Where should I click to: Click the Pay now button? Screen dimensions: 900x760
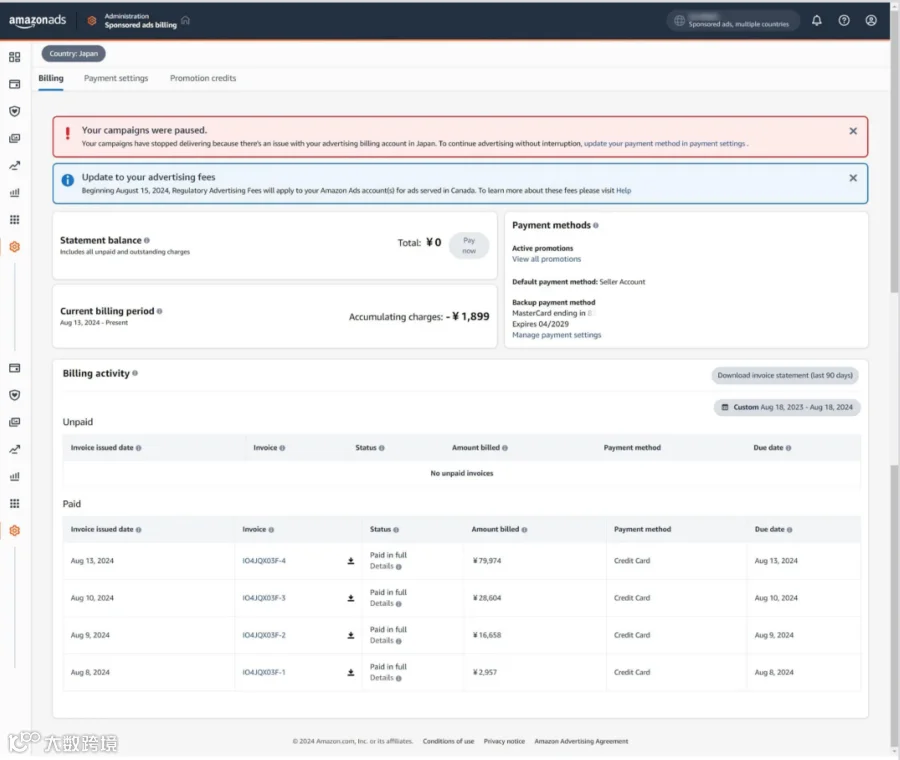(469, 246)
